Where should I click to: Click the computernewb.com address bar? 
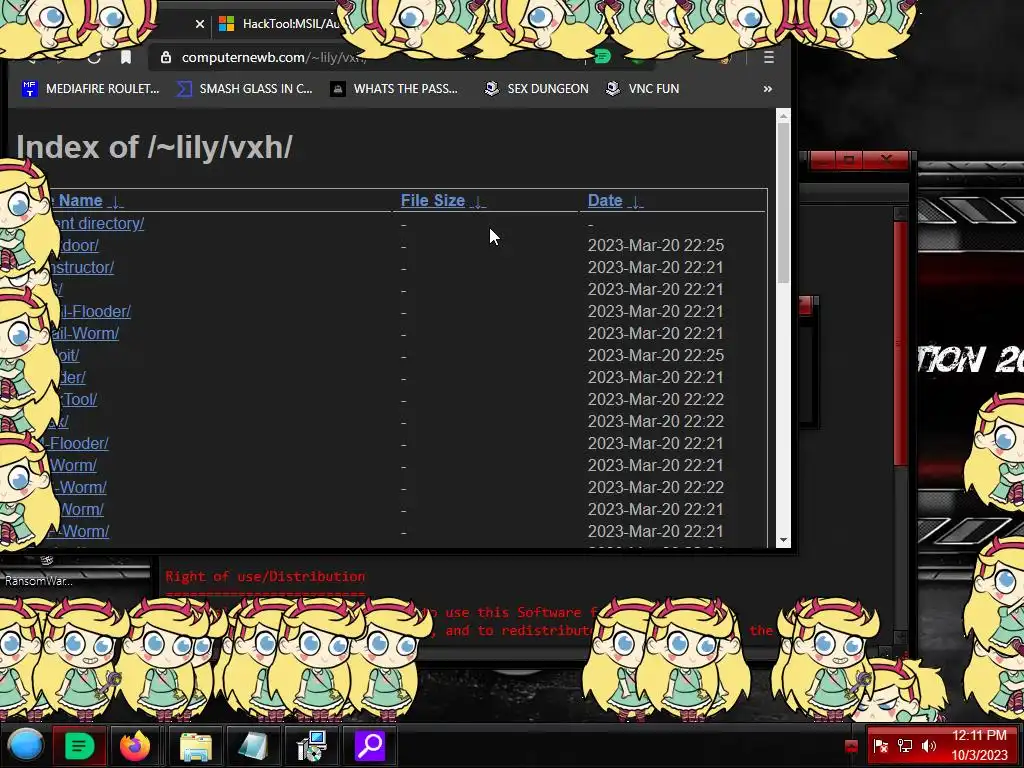point(366,57)
